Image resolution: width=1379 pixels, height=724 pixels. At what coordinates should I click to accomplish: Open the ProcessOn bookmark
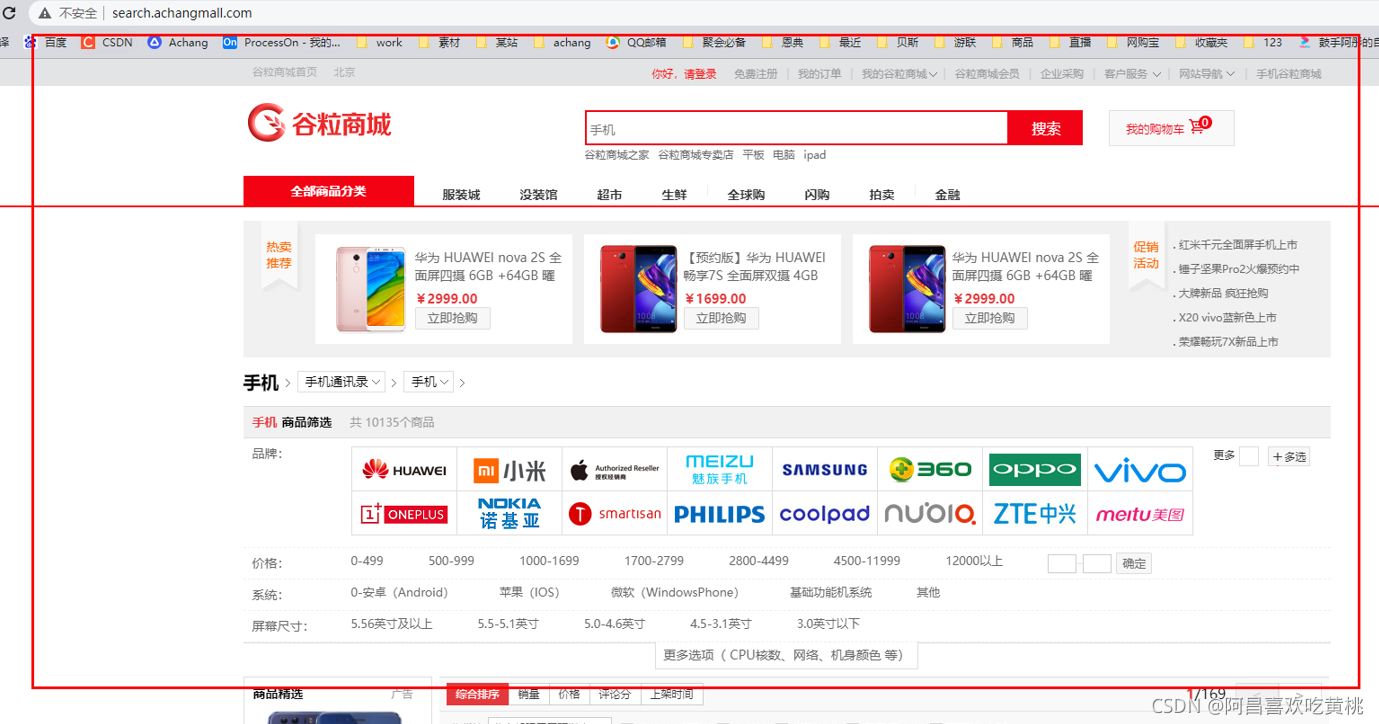(x=282, y=42)
